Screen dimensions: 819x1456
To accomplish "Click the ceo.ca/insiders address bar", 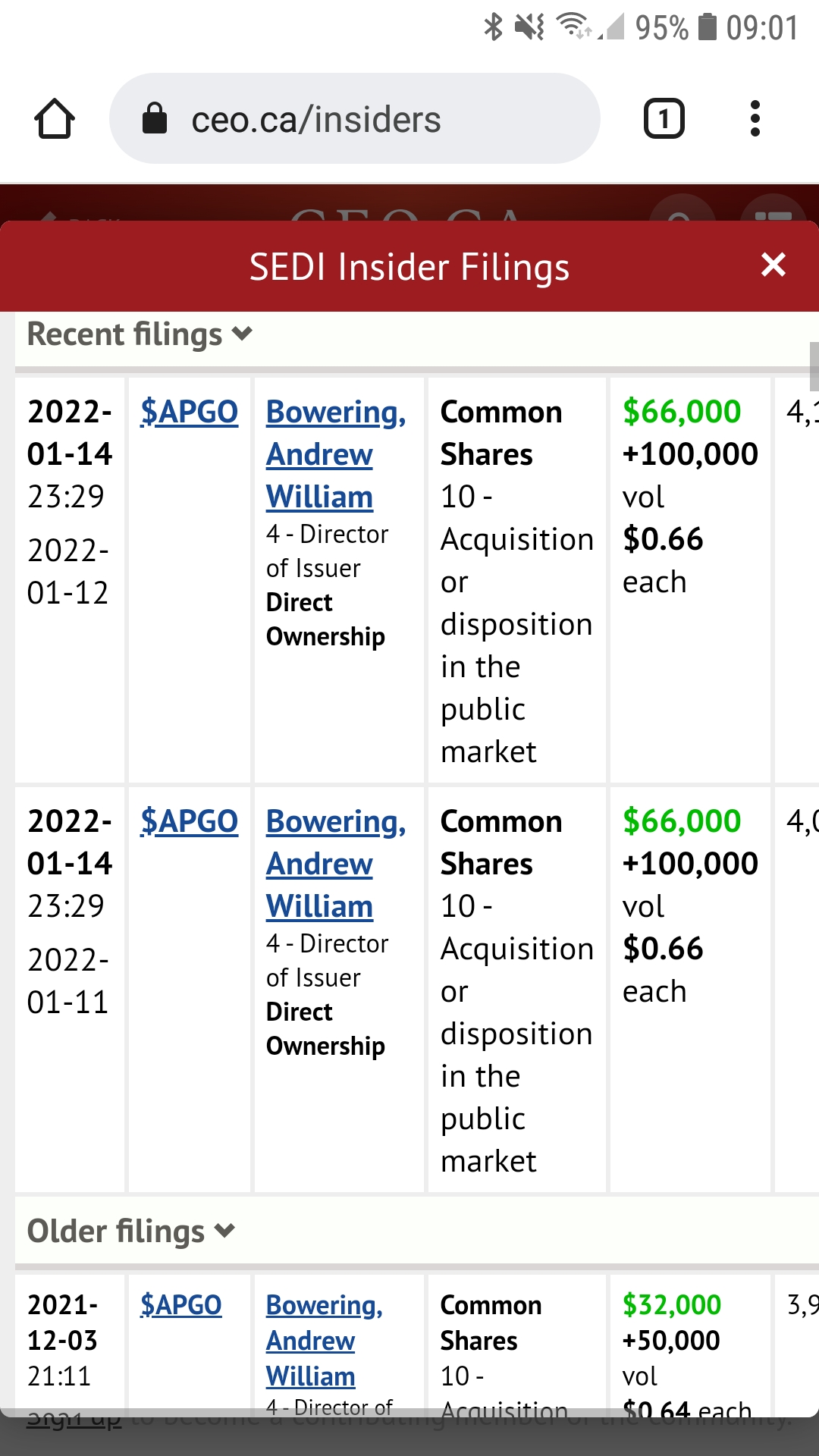I will point(355,119).
